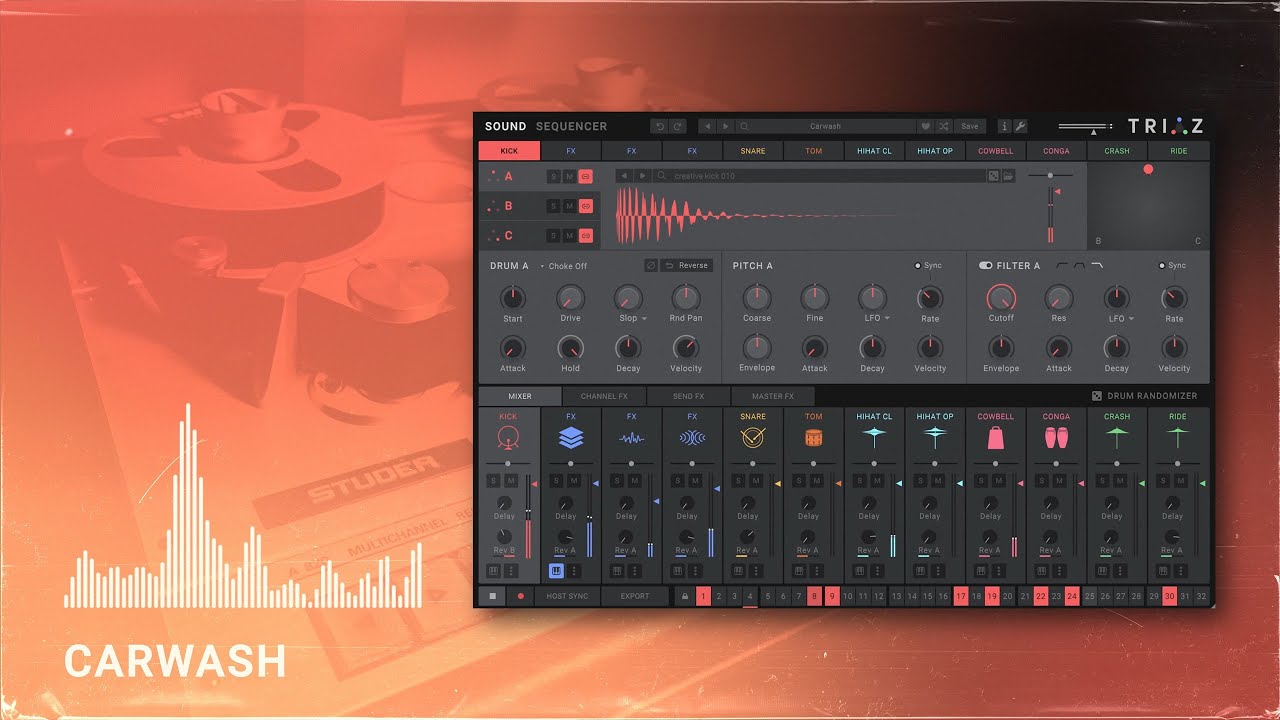Open the Carwash preset name browser
1280x720 pixels.
[x=825, y=127]
